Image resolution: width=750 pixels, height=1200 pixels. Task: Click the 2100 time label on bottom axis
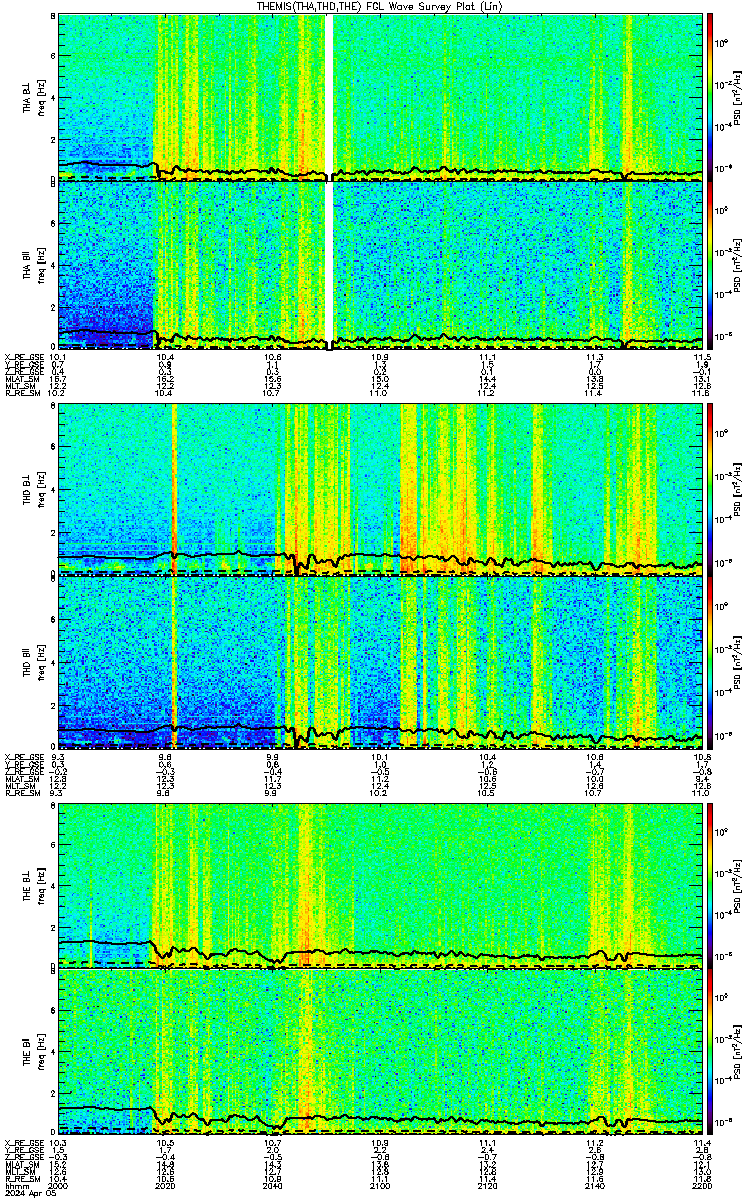379,1186
